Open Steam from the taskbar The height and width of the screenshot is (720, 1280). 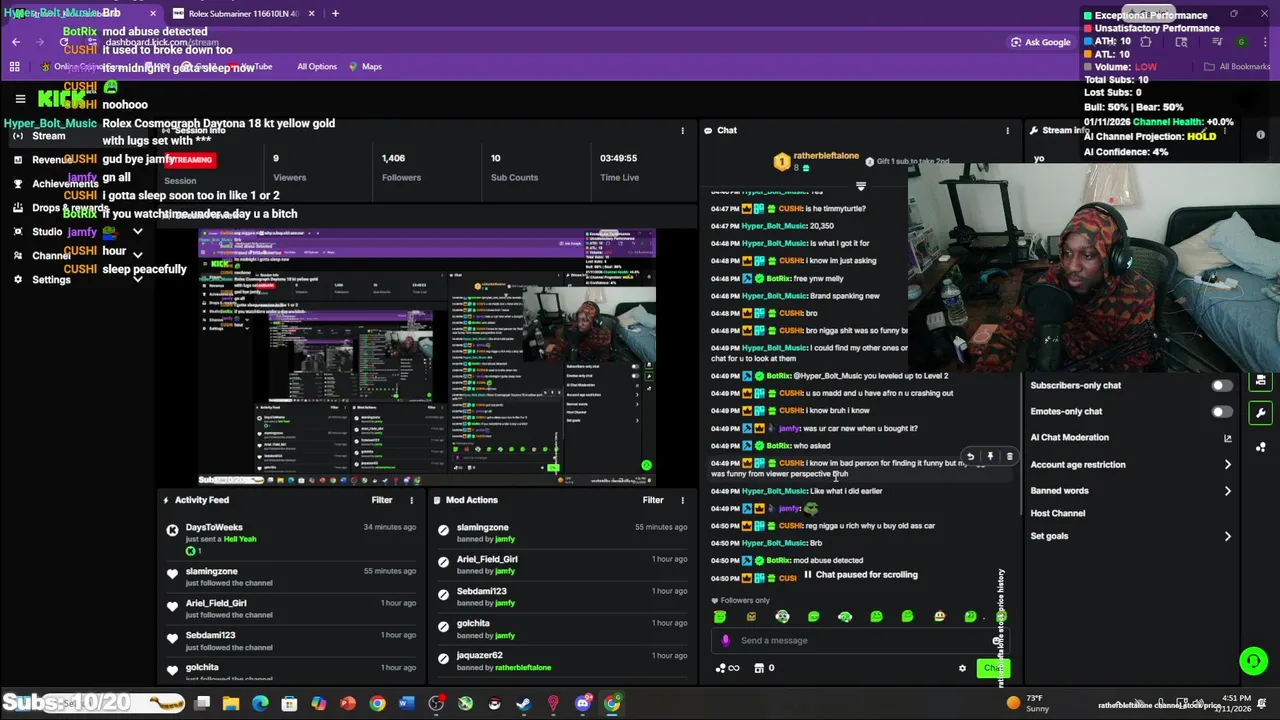523,704
